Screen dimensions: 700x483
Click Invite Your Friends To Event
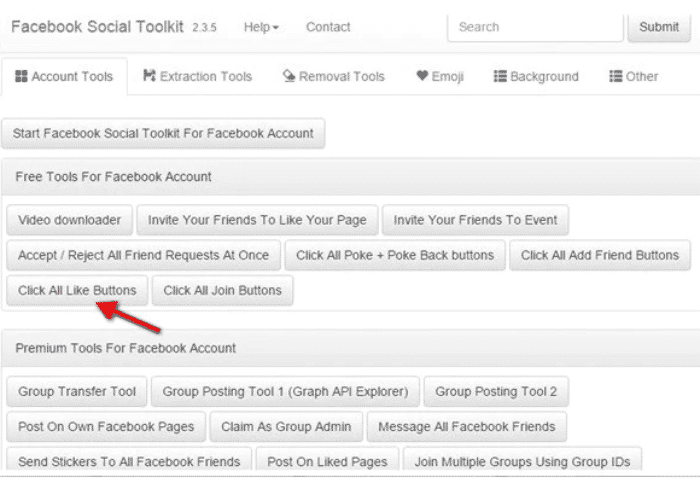click(475, 220)
